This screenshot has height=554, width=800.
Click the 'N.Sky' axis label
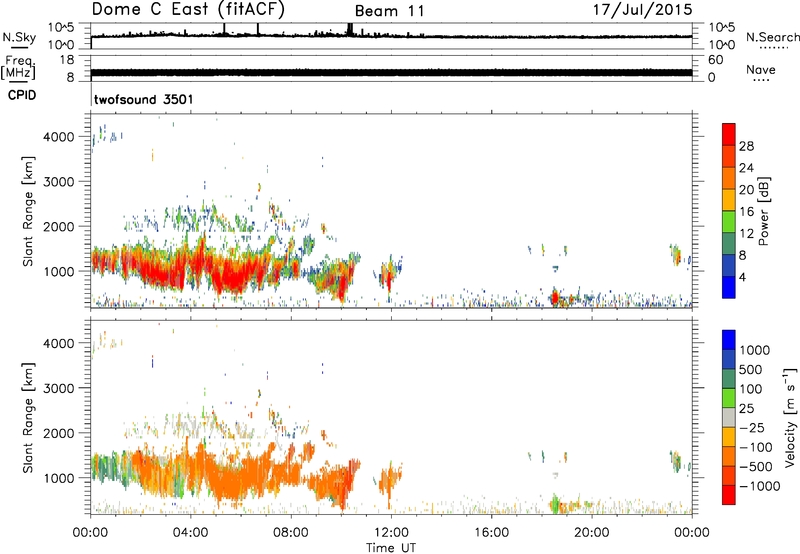[x=19, y=37]
